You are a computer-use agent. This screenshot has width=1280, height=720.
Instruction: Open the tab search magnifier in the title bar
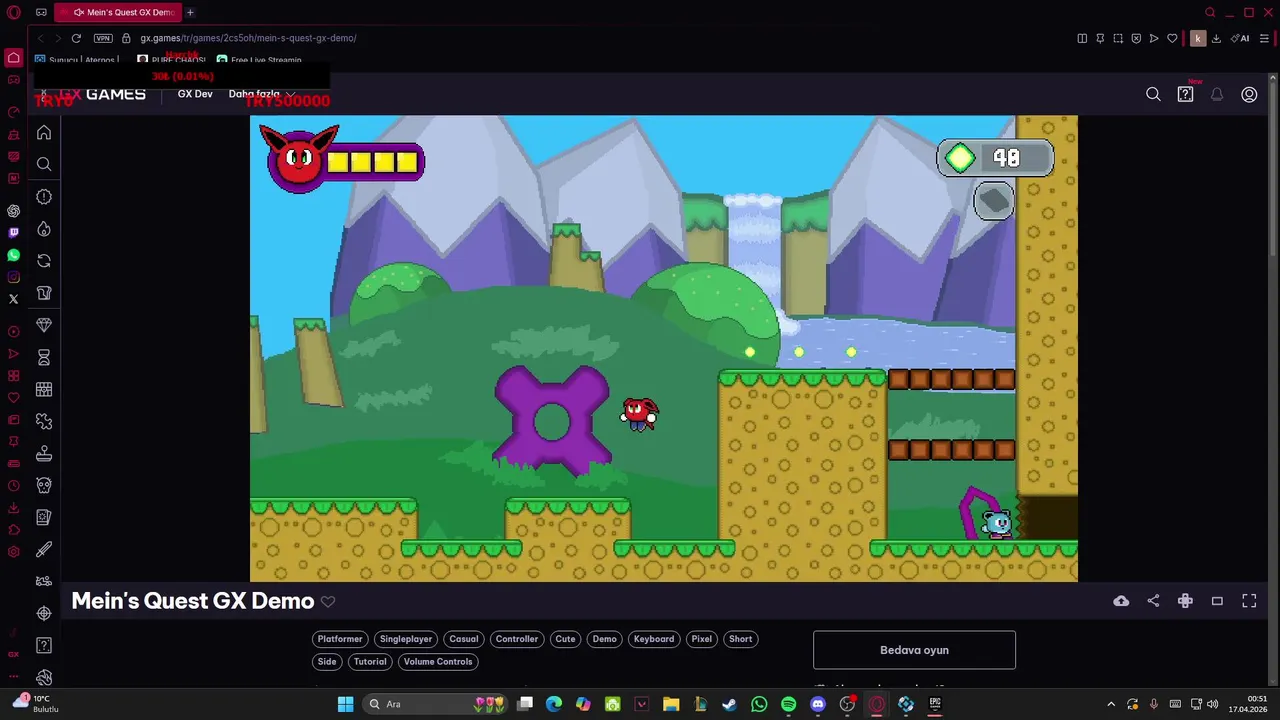[1210, 12]
